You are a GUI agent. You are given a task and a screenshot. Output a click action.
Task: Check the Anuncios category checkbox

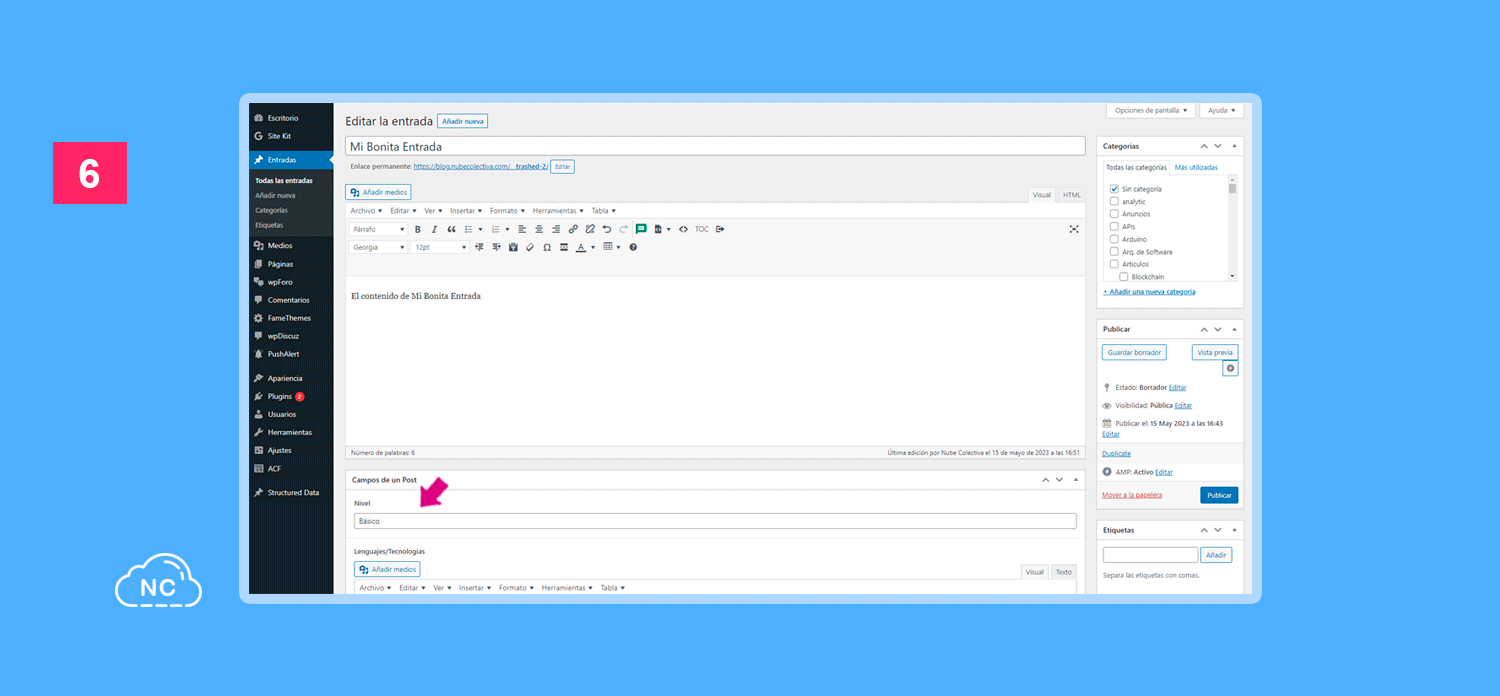1114,214
